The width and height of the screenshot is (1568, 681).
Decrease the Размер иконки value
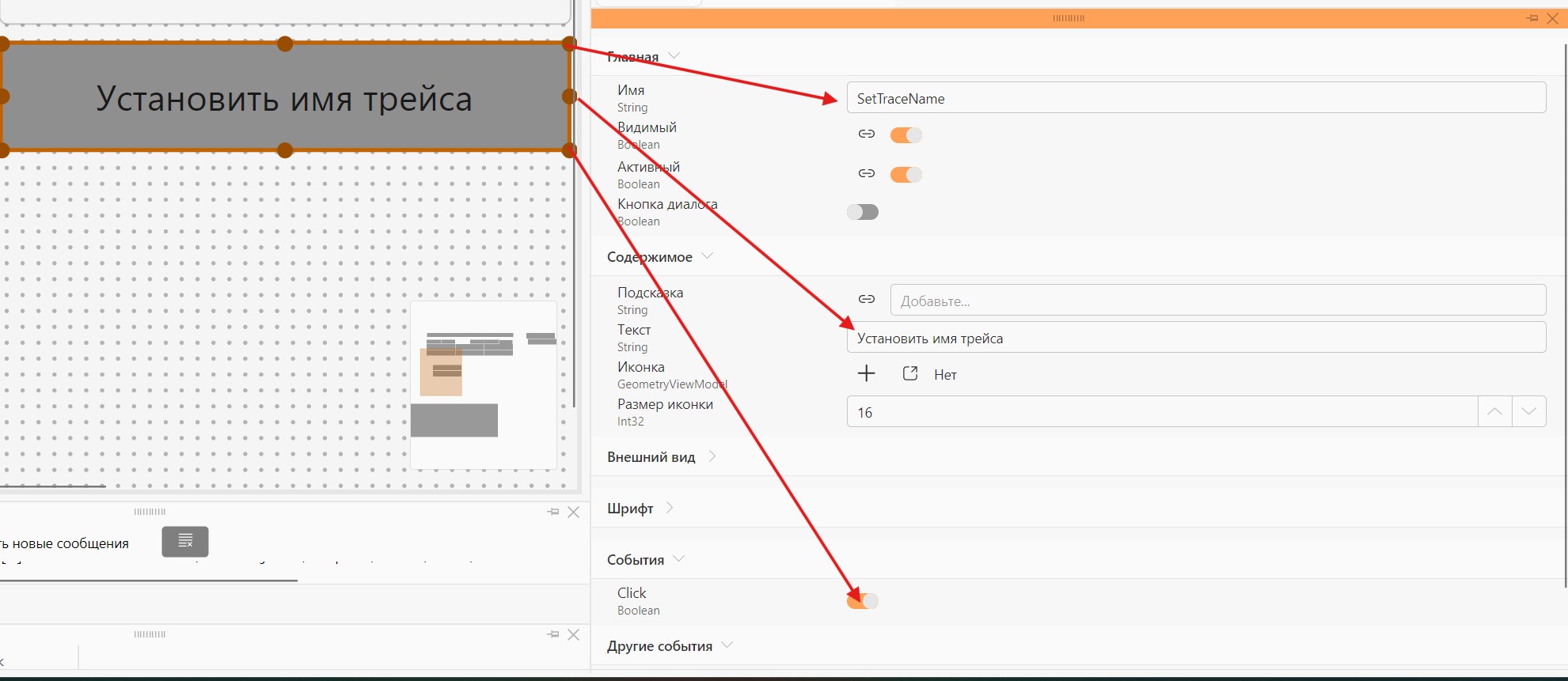pyautogui.click(x=1529, y=411)
